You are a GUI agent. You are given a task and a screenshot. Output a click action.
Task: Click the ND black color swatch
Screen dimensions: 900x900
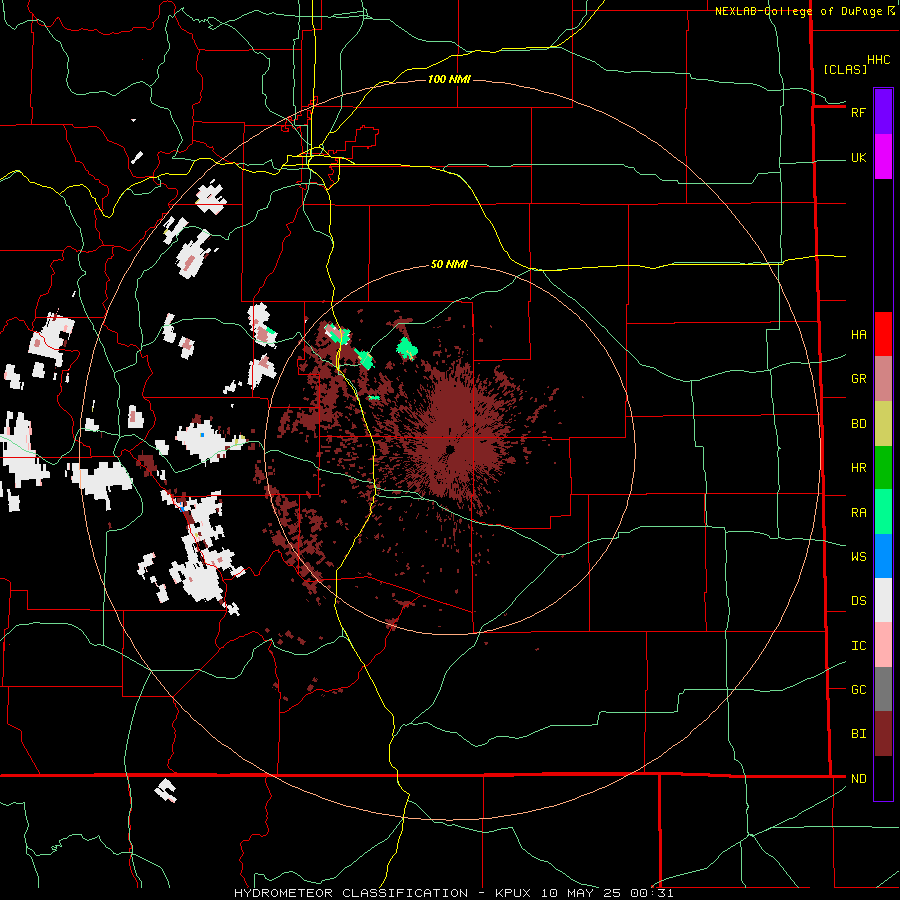tap(883, 778)
